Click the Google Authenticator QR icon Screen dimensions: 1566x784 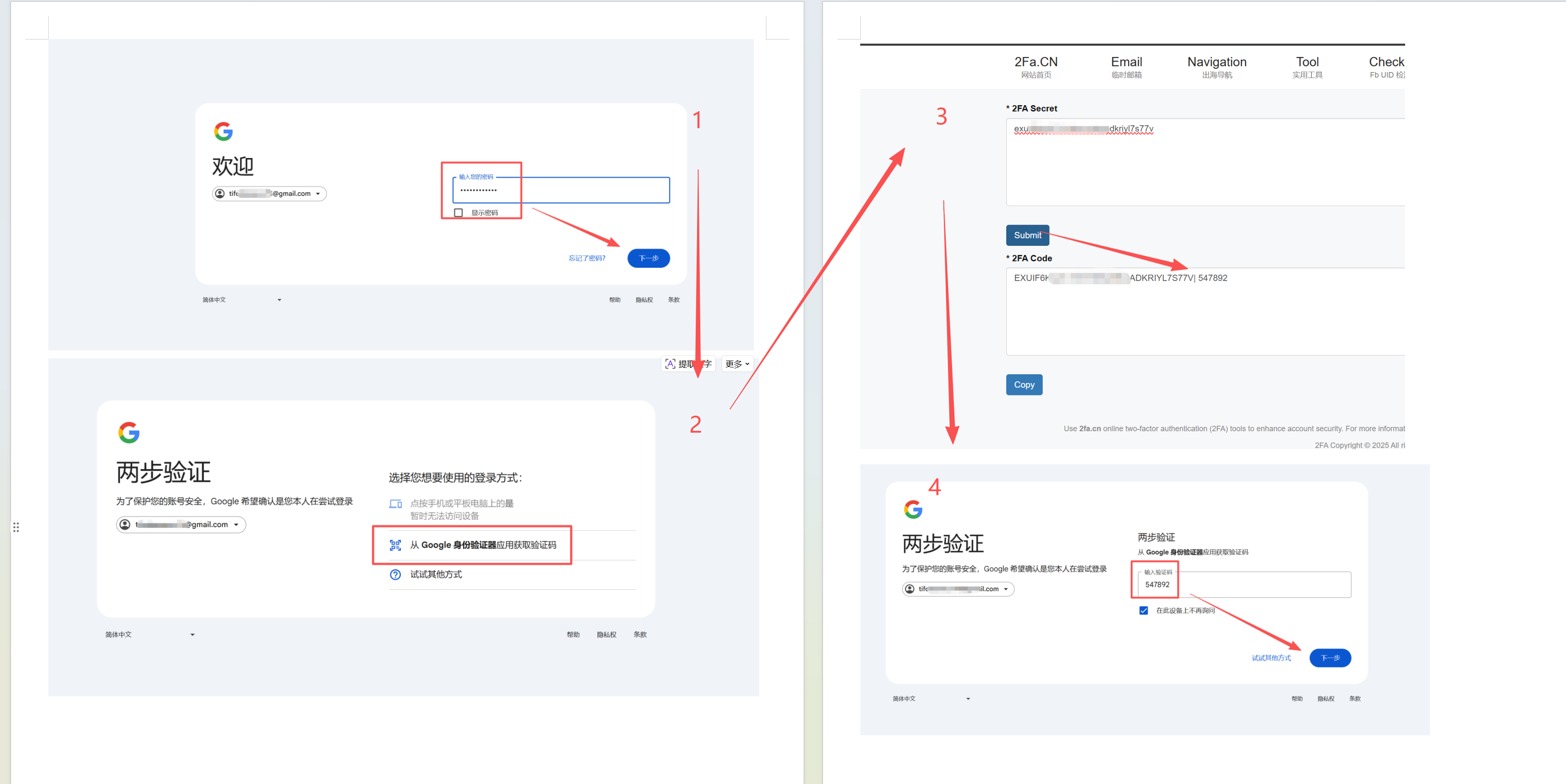pos(395,545)
